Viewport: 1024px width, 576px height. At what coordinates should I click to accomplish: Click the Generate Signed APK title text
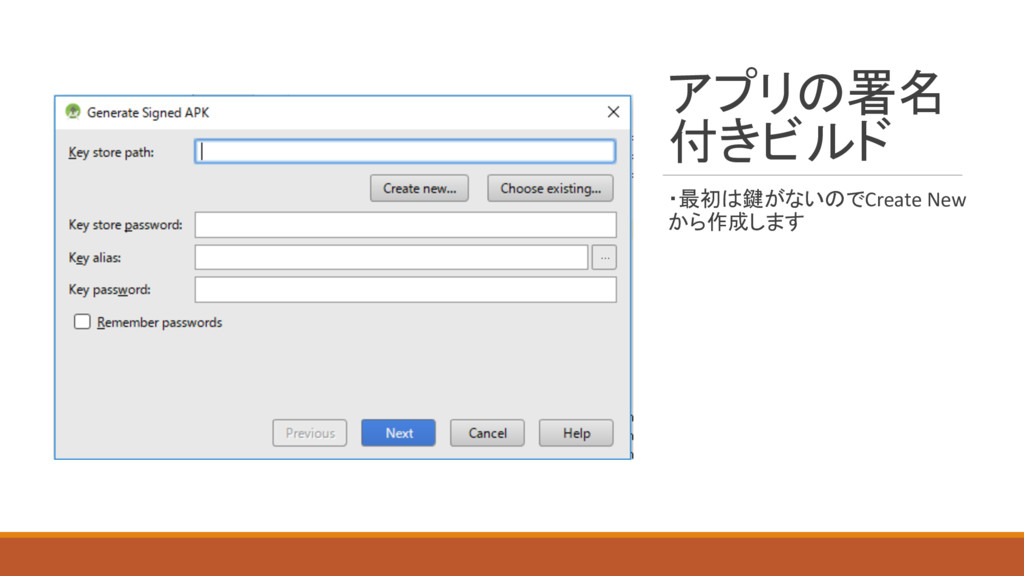148,112
